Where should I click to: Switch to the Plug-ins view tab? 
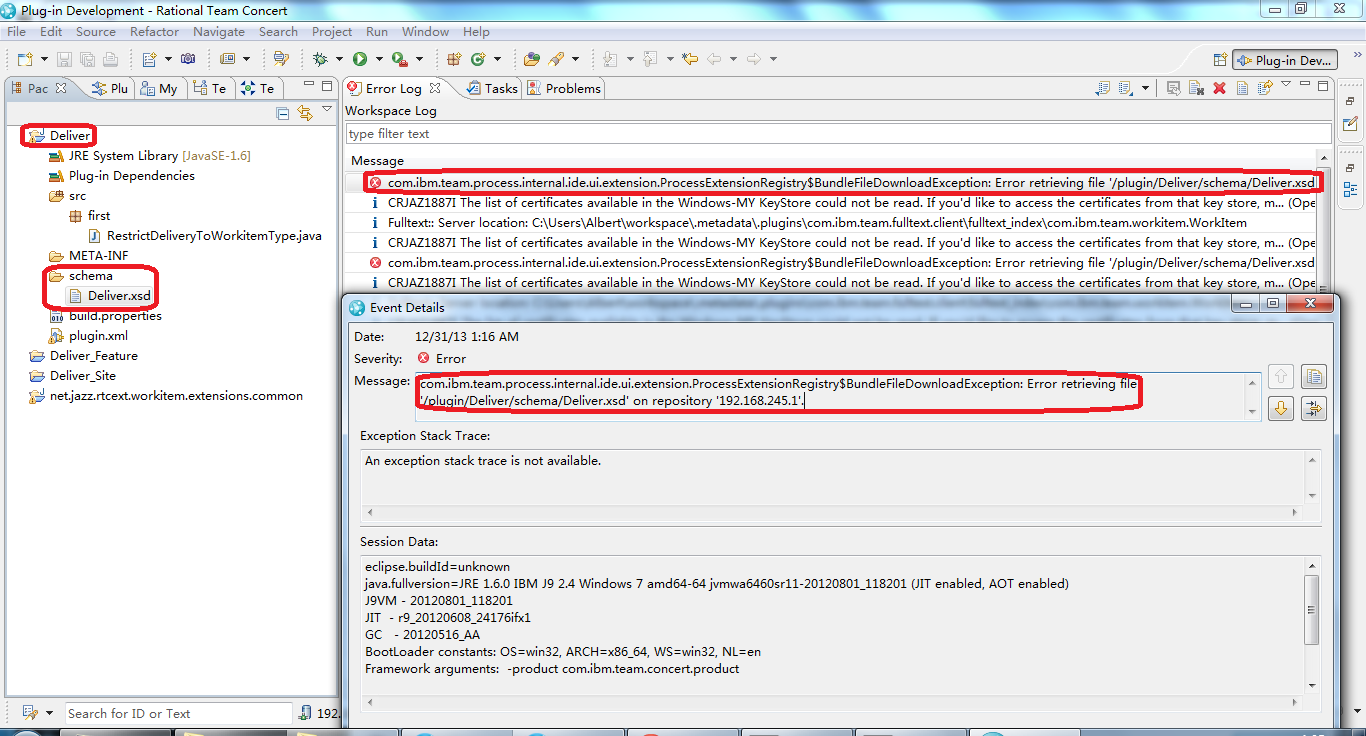pos(110,88)
